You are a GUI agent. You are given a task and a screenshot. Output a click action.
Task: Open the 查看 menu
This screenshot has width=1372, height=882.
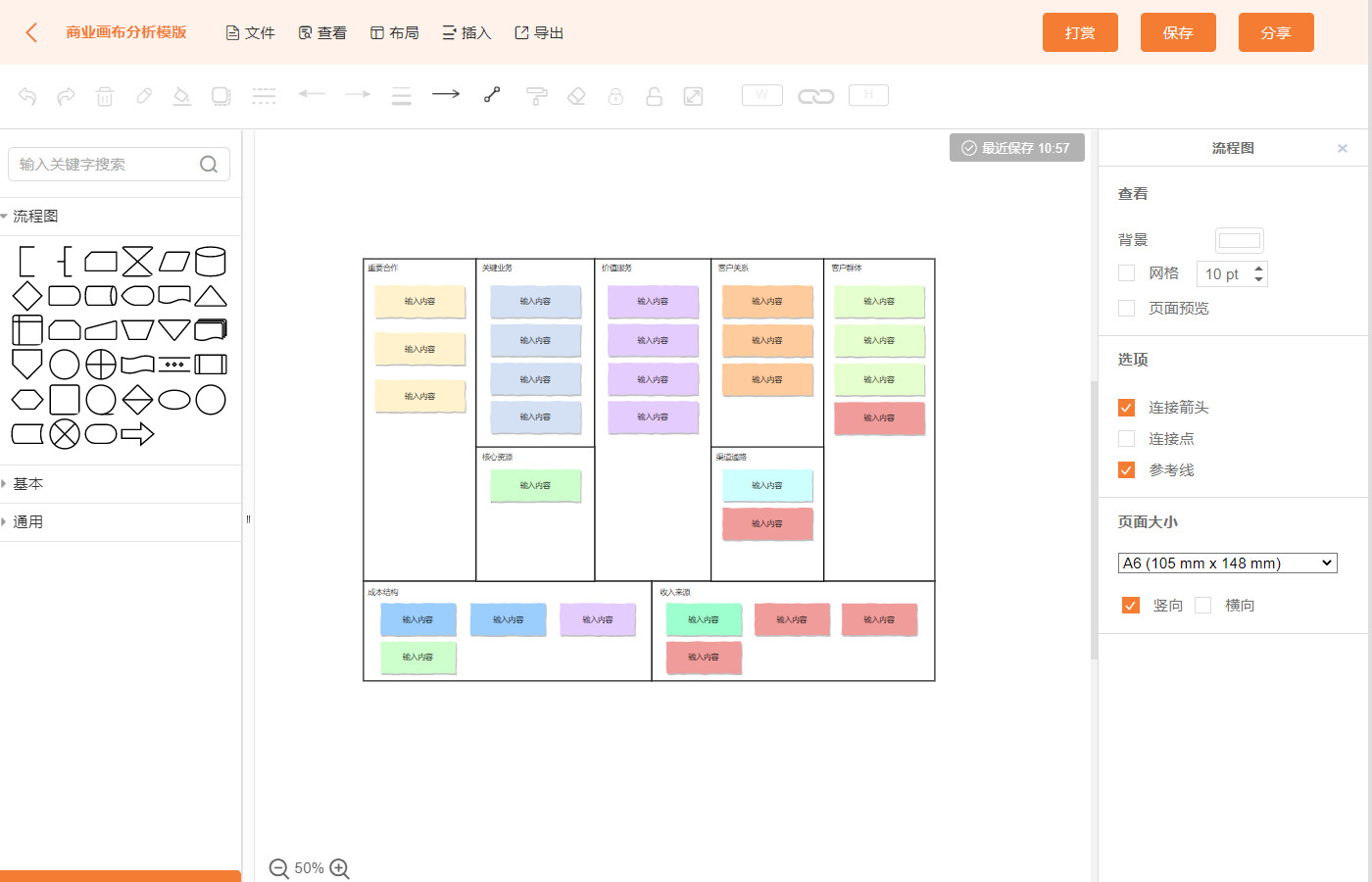(322, 33)
